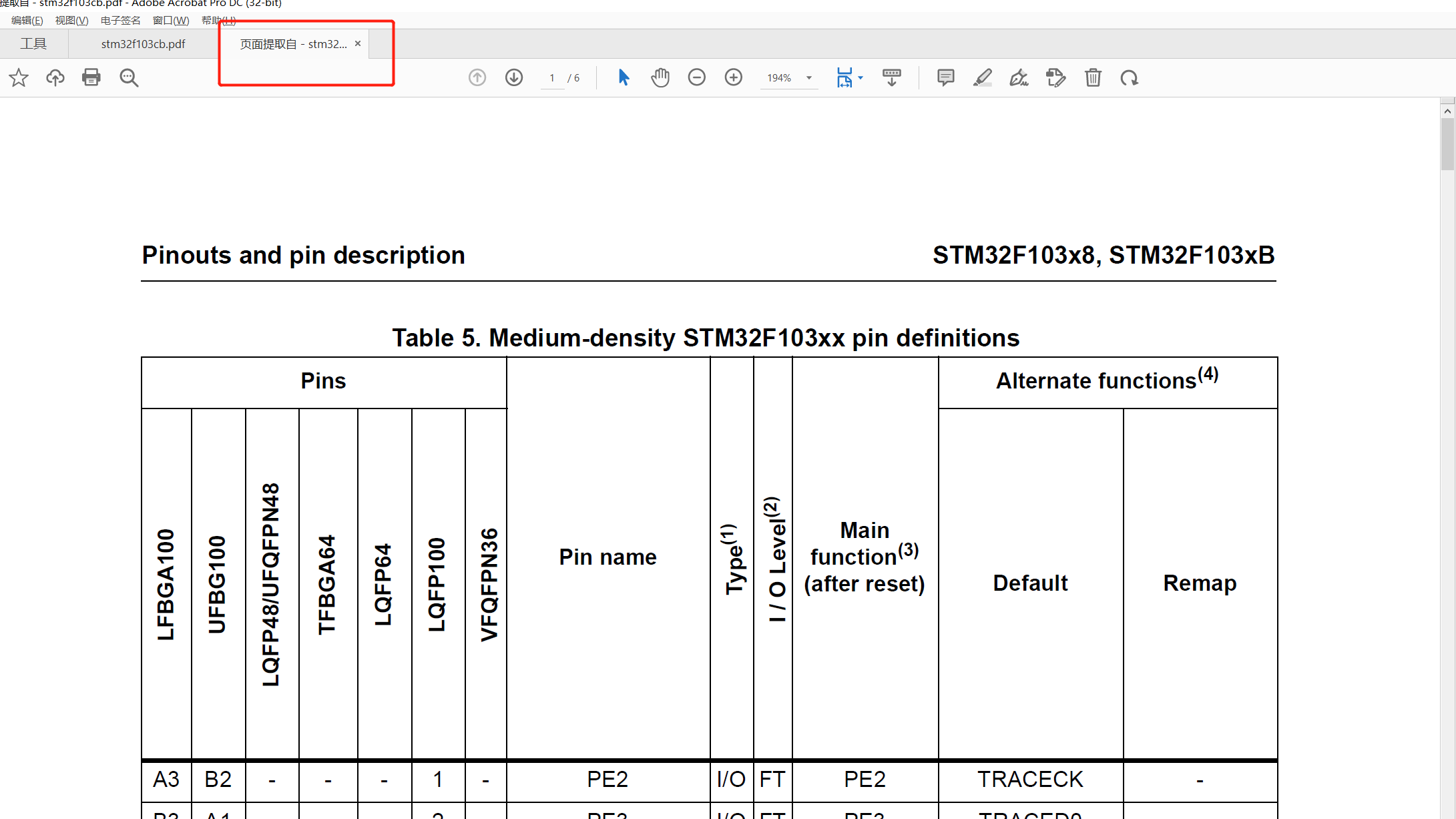Zoom out with minus button
1456x819 pixels.
[697, 78]
